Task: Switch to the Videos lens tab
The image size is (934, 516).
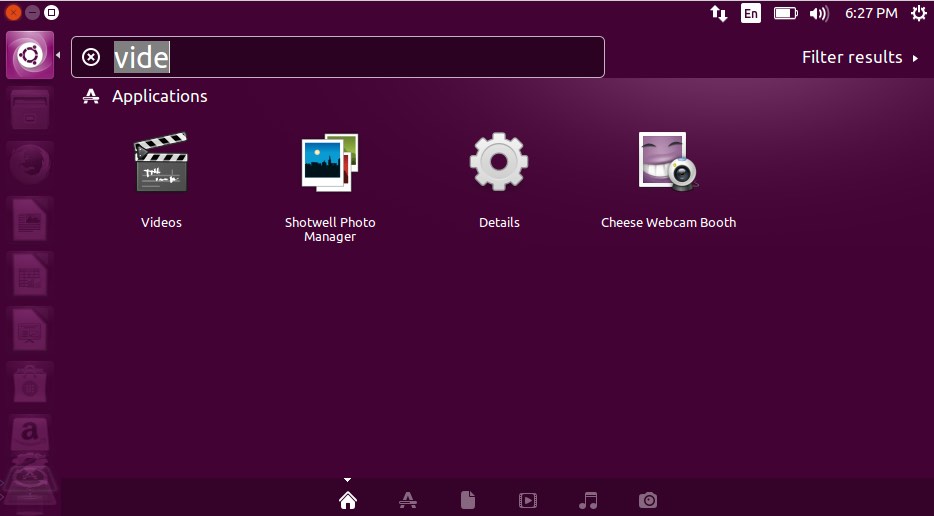Action: [x=528, y=500]
